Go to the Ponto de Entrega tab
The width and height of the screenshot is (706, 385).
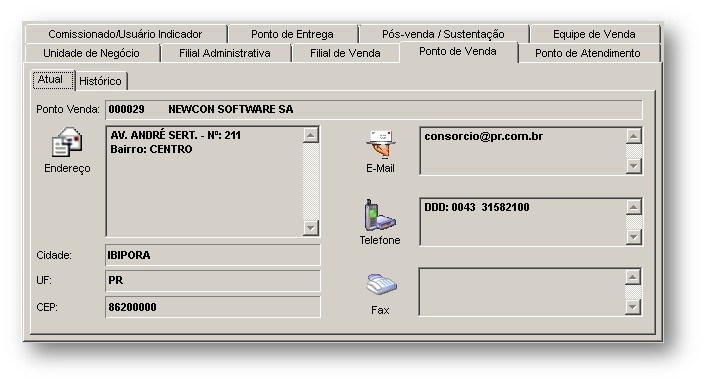point(292,34)
